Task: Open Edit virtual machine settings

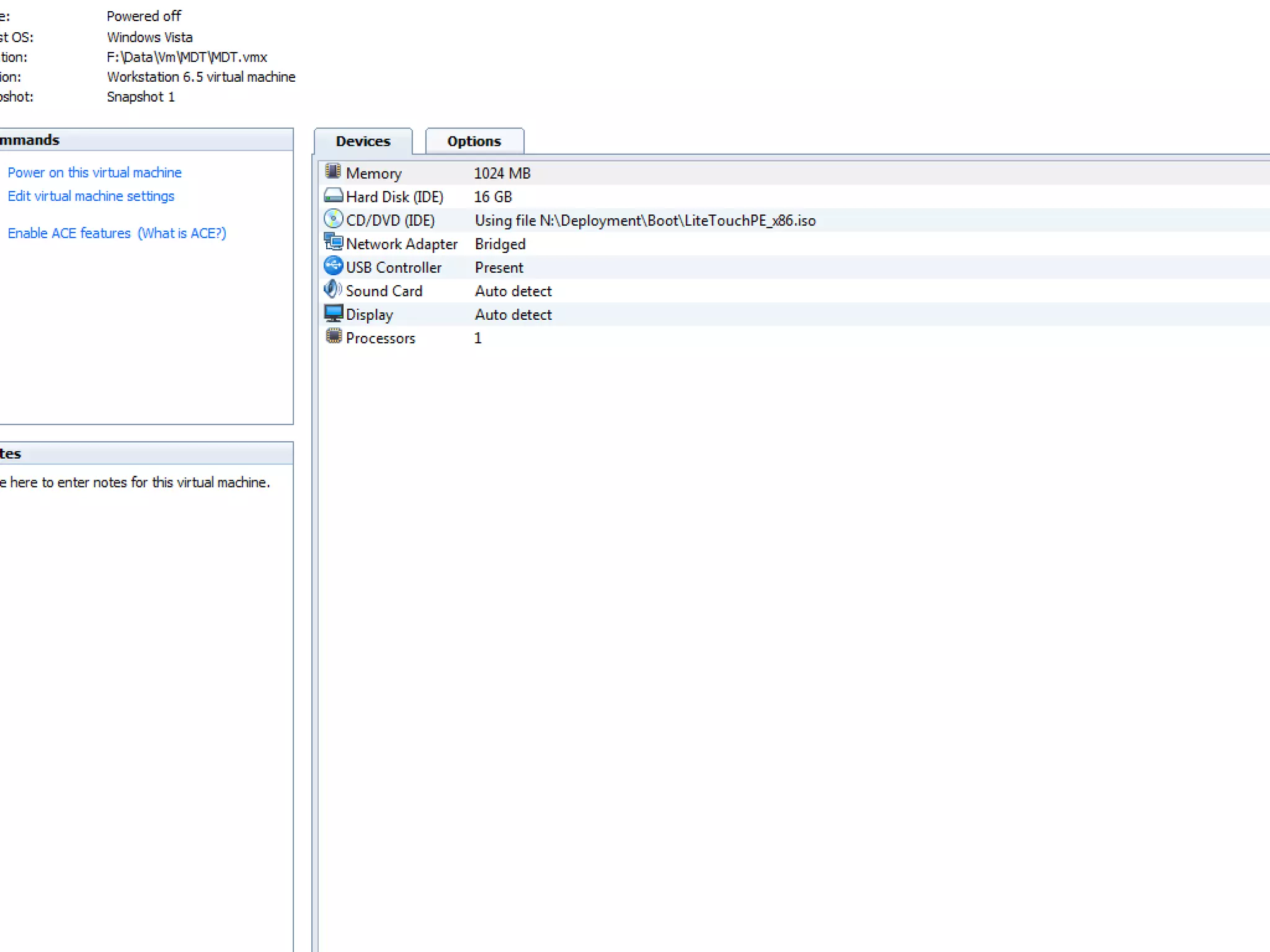Action: 91,196
